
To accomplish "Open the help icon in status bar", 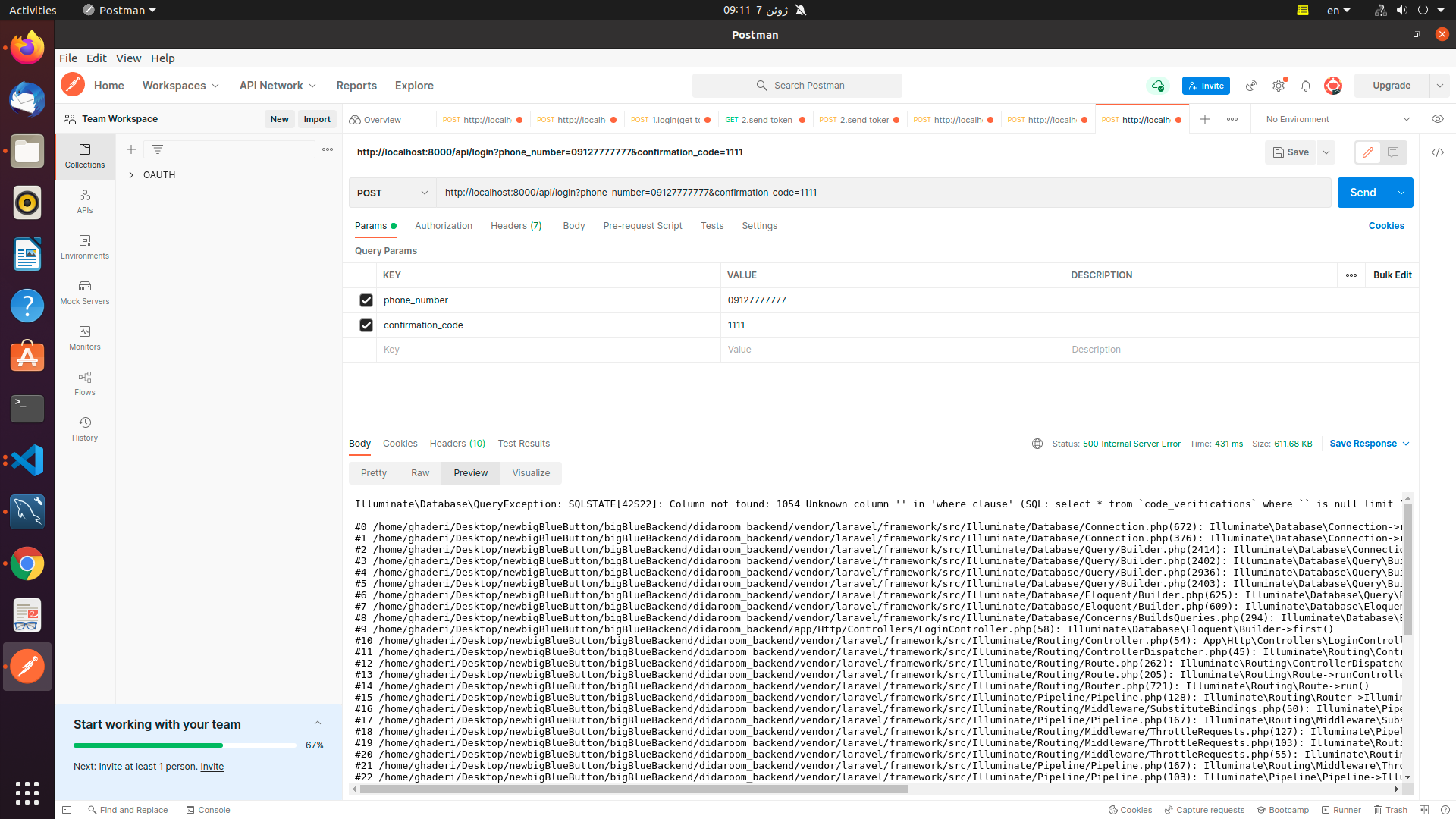I will tap(1445, 810).
